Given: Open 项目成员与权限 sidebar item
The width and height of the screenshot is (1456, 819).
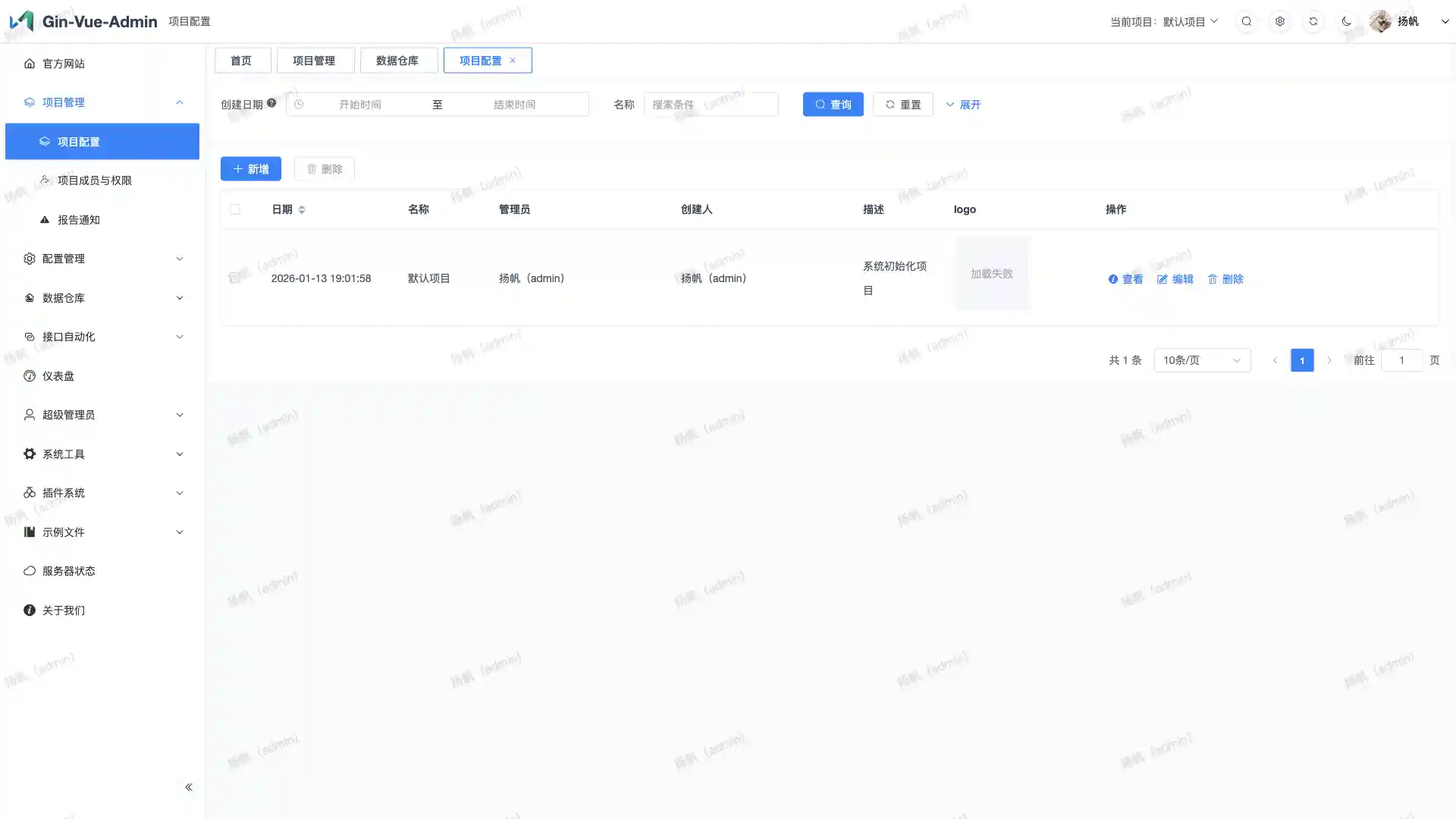Looking at the screenshot, I should (x=95, y=180).
